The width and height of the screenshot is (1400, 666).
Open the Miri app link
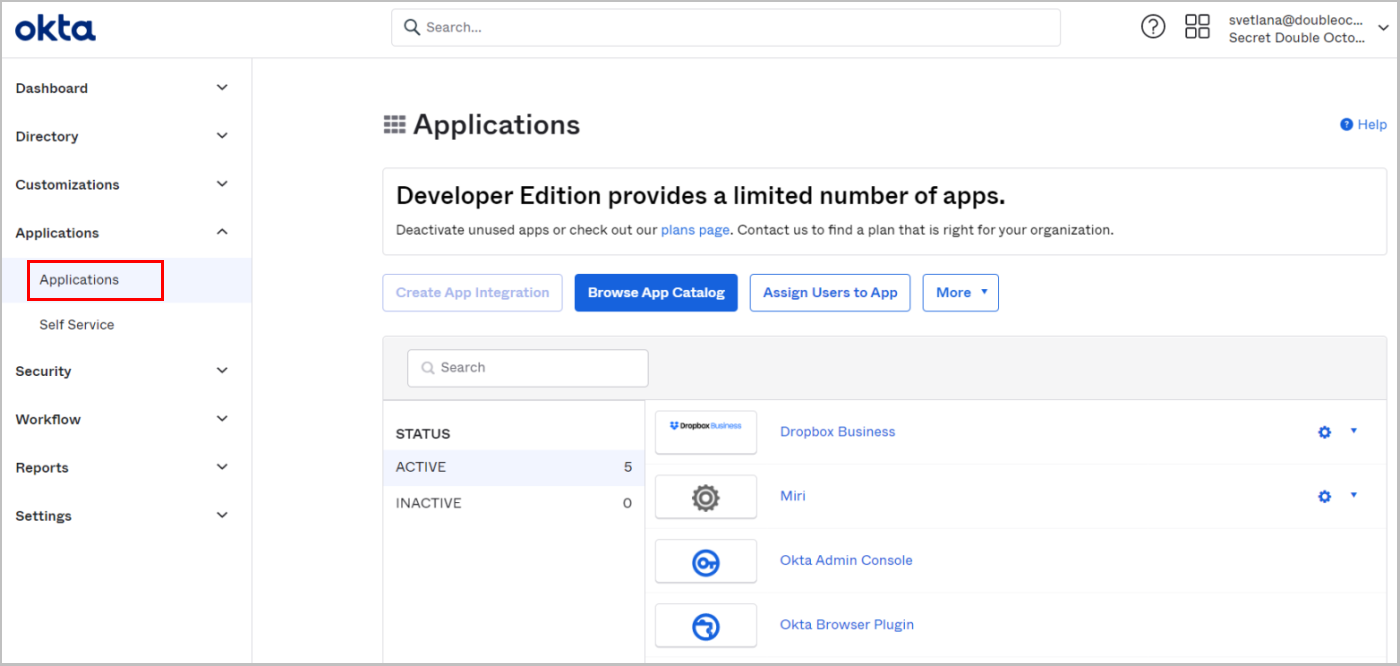793,496
